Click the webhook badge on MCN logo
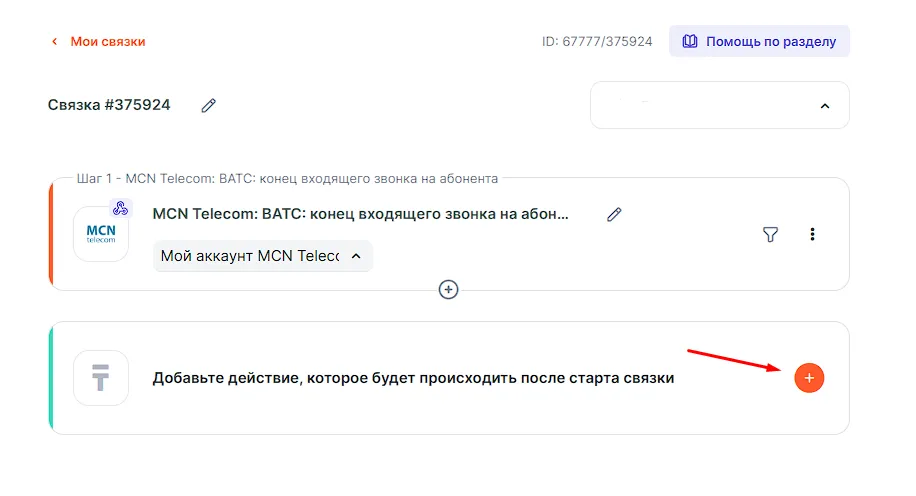916x496 pixels. [x=120, y=209]
